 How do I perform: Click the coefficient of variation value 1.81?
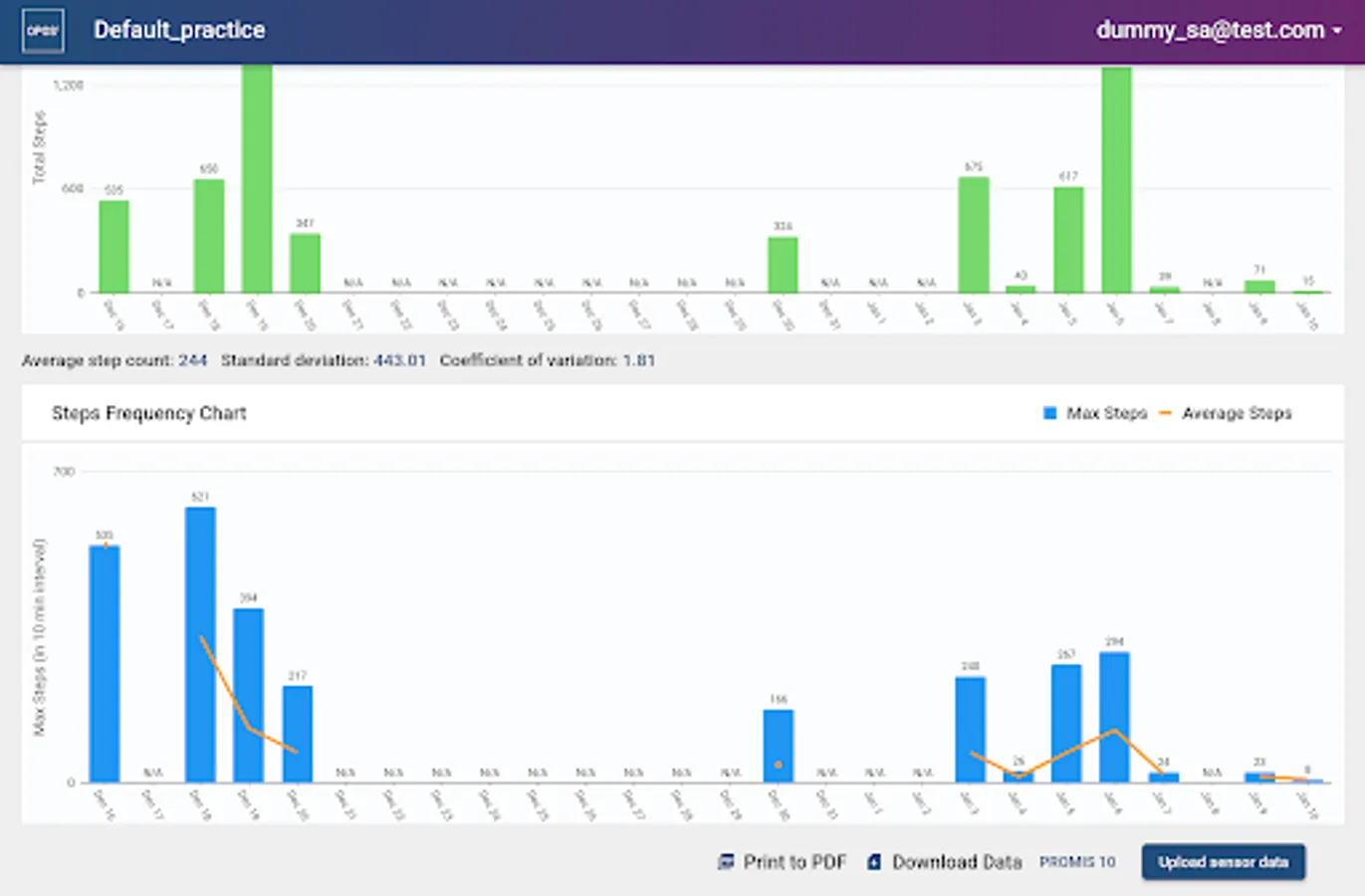[x=639, y=360]
